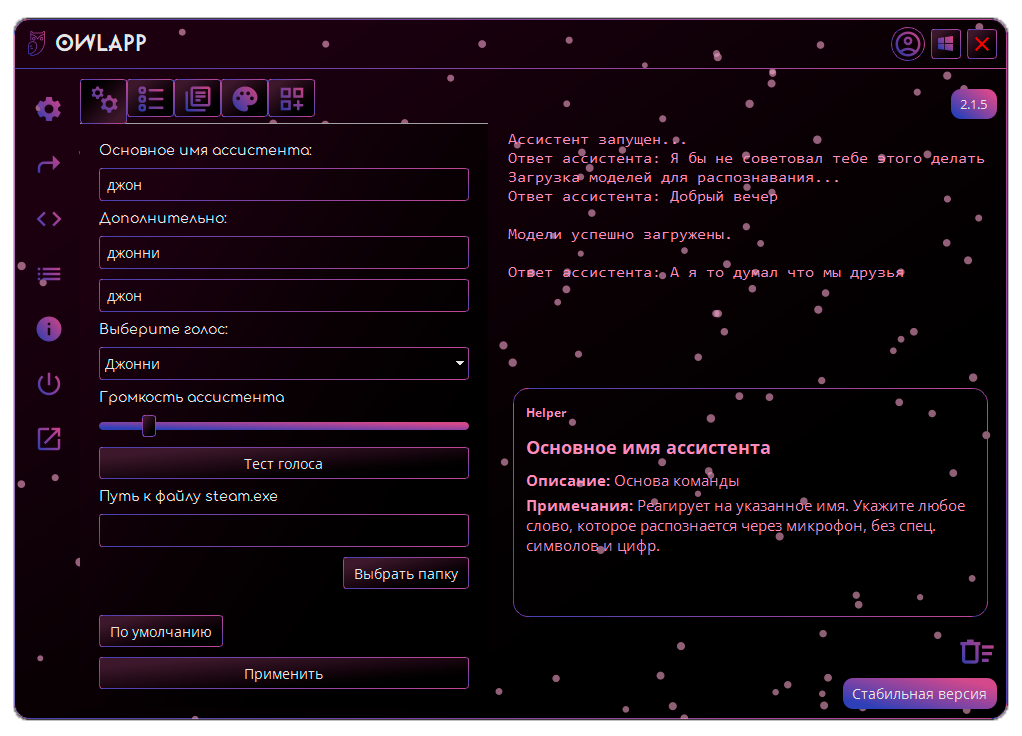The width and height of the screenshot is (1022, 736).
Task: Open the add modules grid tab
Action: coord(291,98)
